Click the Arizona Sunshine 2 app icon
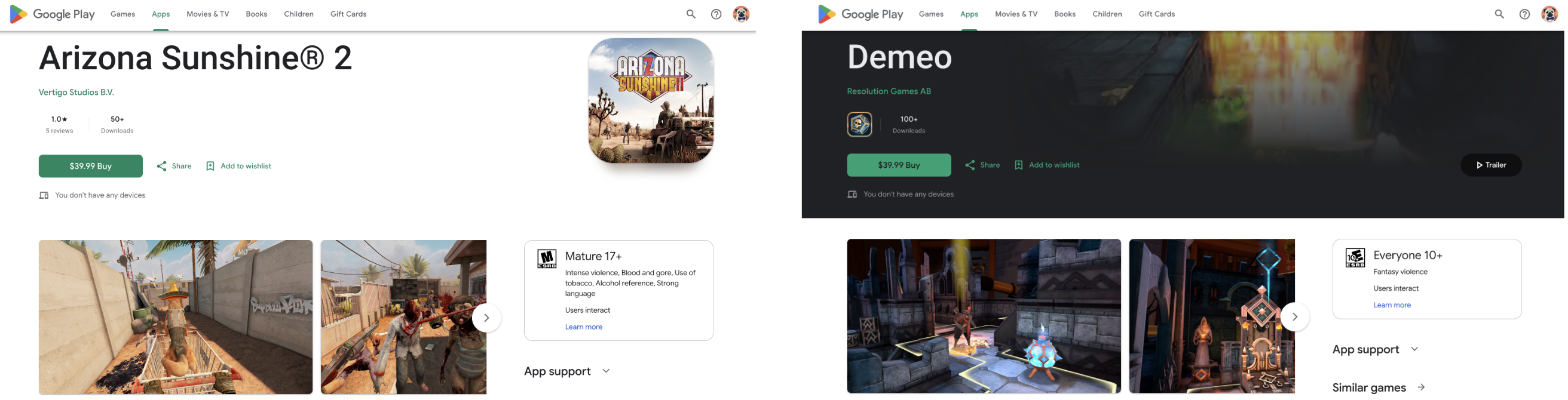This screenshot has width=1568, height=400. [651, 100]
